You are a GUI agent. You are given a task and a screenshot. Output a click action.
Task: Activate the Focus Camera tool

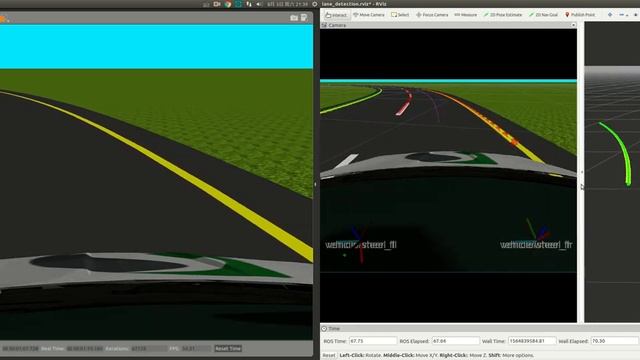click(432, 15)
